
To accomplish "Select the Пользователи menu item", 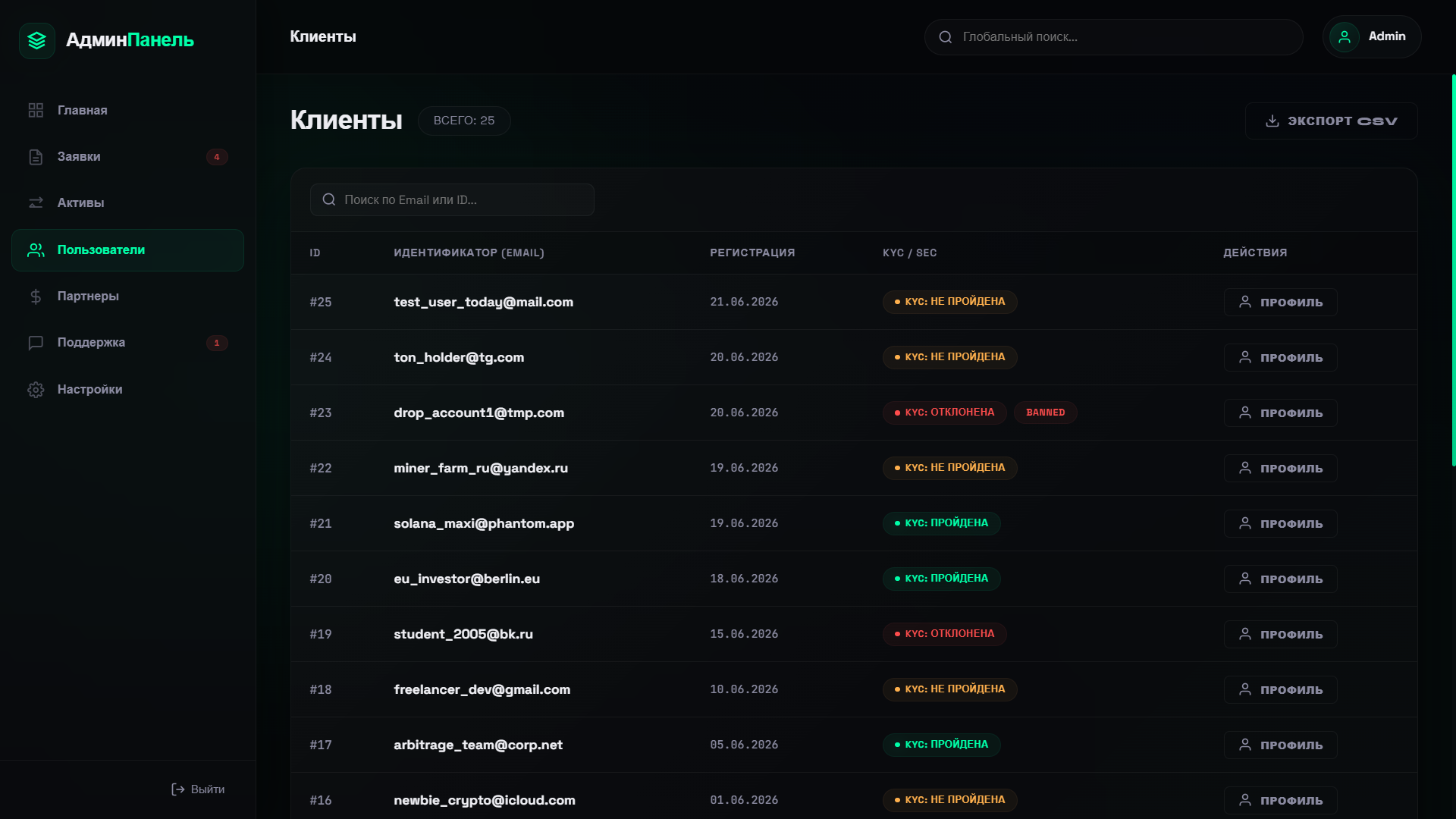I will [127, 250].
